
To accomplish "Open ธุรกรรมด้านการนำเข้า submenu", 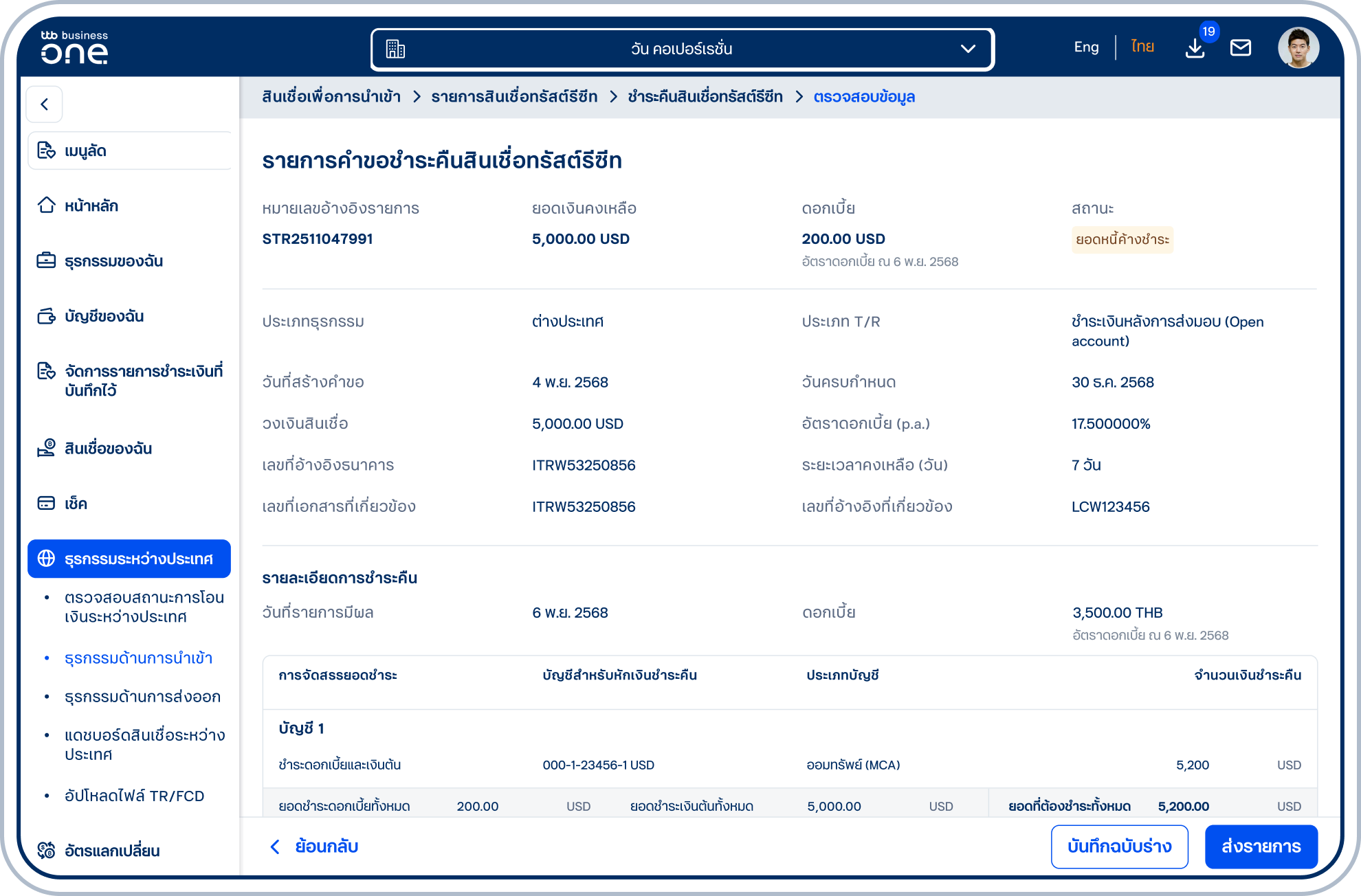I will coord(138,658).
